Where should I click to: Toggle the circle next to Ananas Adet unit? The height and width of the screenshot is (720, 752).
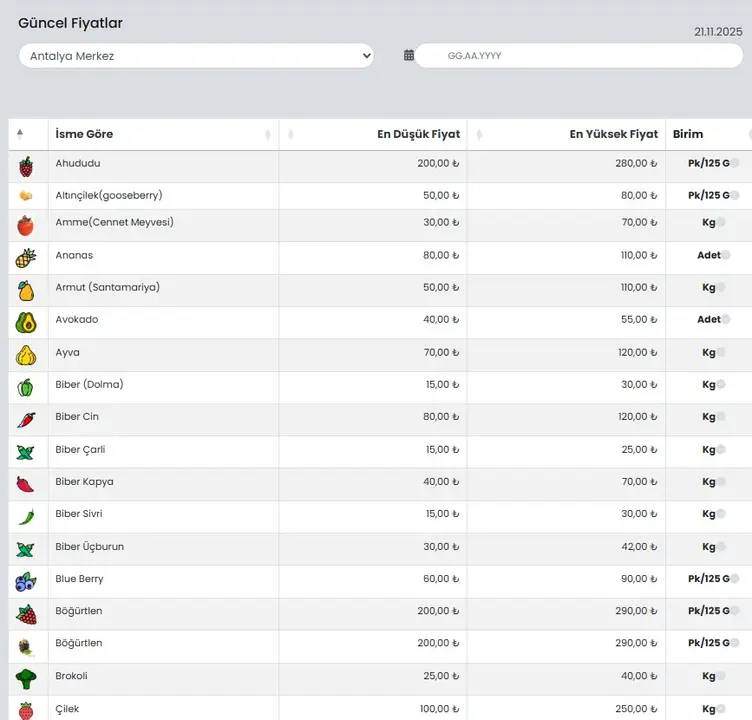click(x=726, y=256)
